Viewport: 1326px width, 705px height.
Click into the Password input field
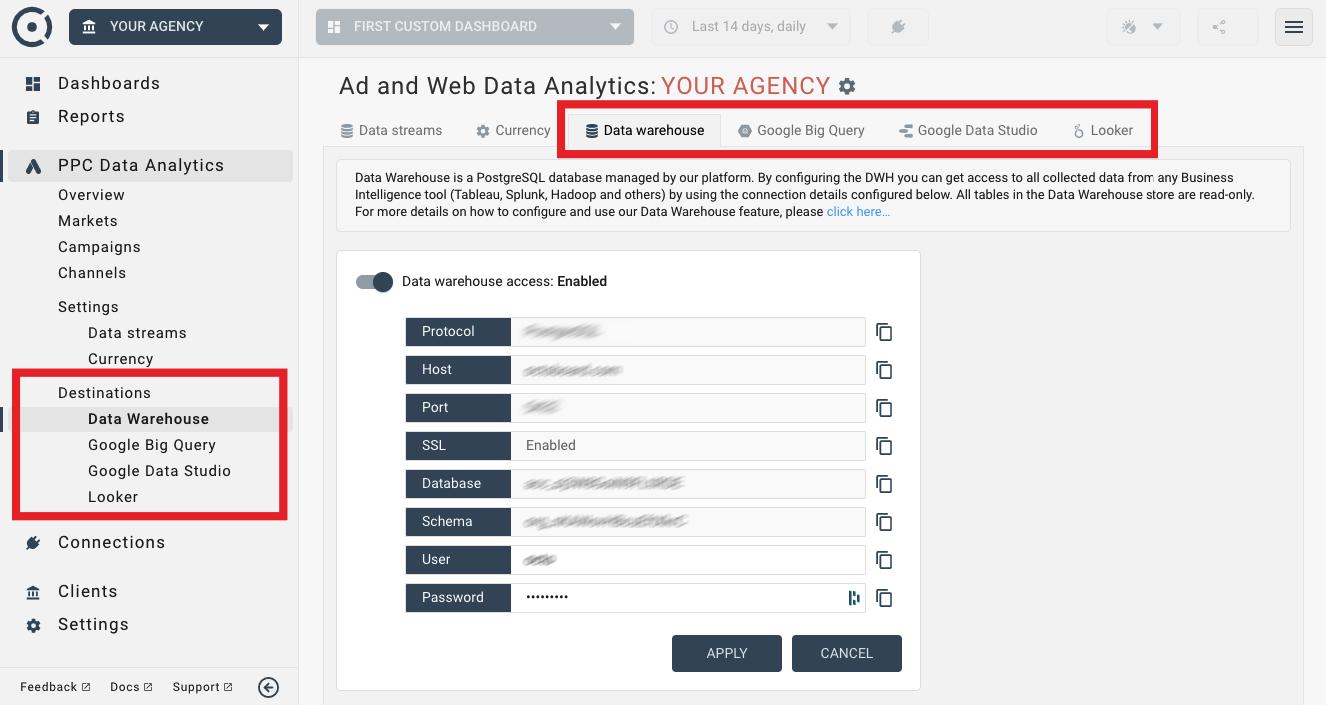(x=688, y=598)
